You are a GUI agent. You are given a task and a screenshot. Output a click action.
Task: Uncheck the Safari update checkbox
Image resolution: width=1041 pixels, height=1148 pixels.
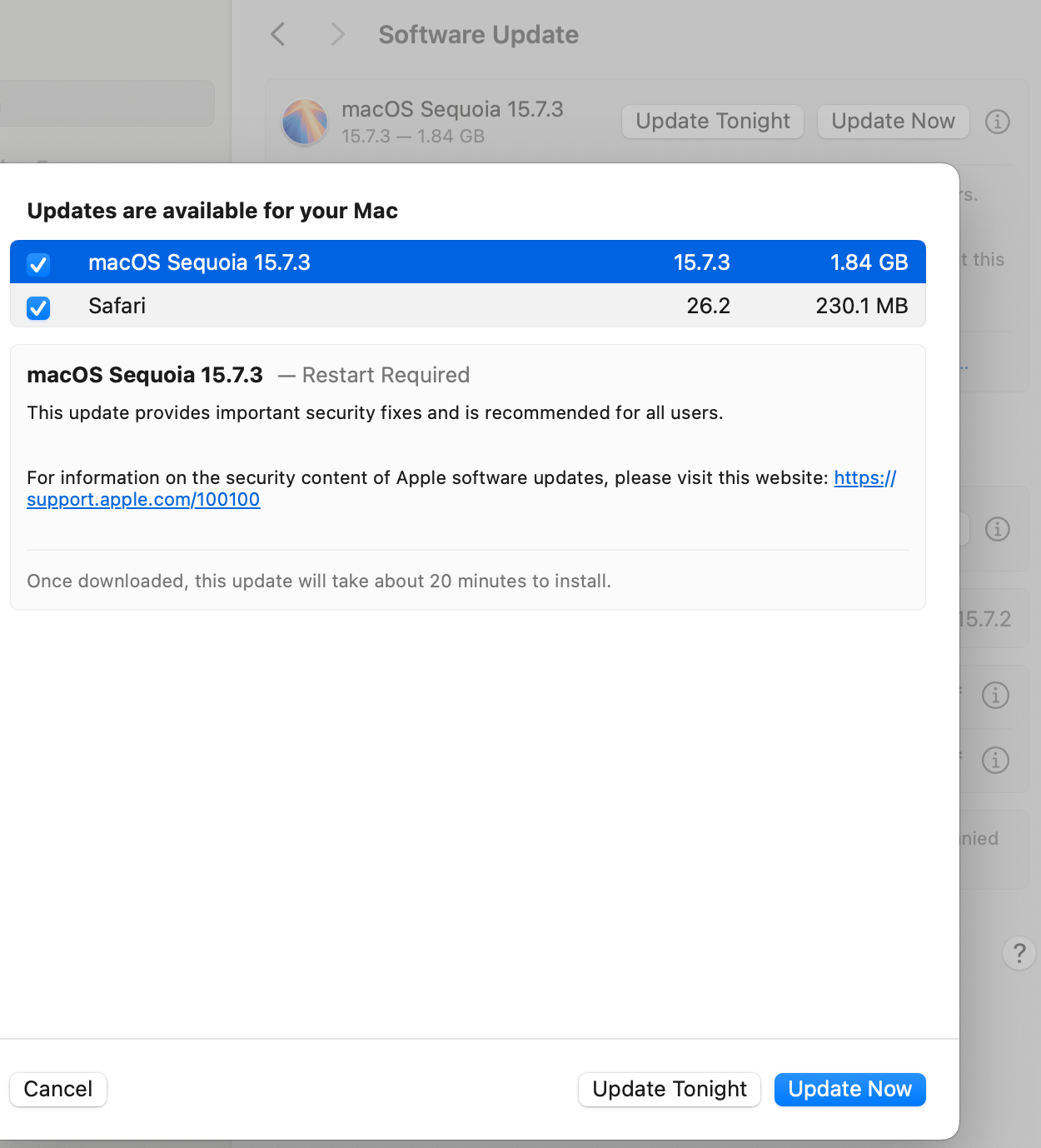coord(38,307)
